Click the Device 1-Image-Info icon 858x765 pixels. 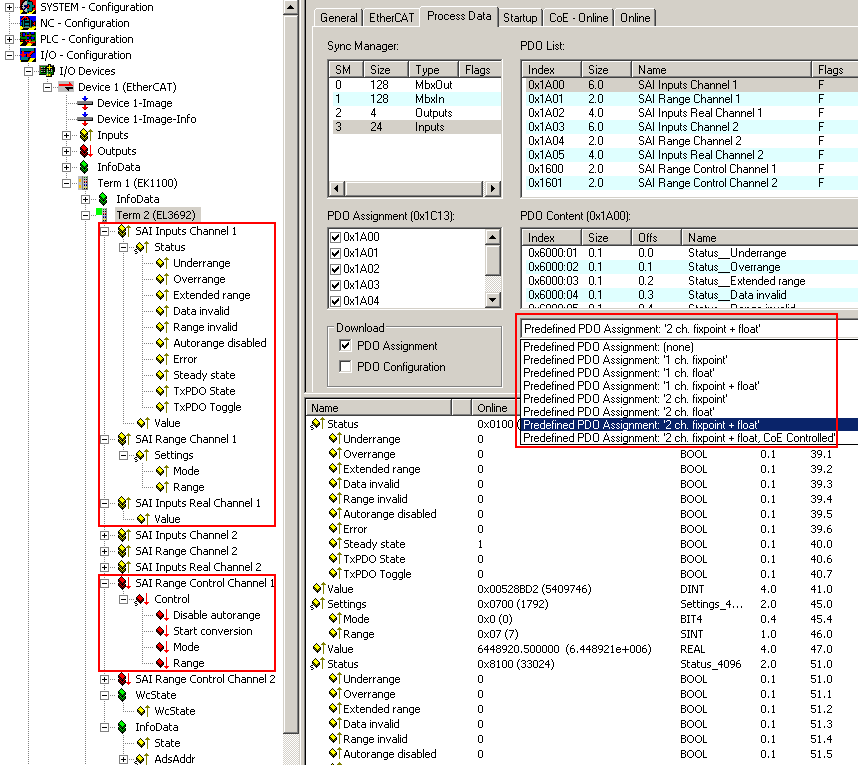84,119
